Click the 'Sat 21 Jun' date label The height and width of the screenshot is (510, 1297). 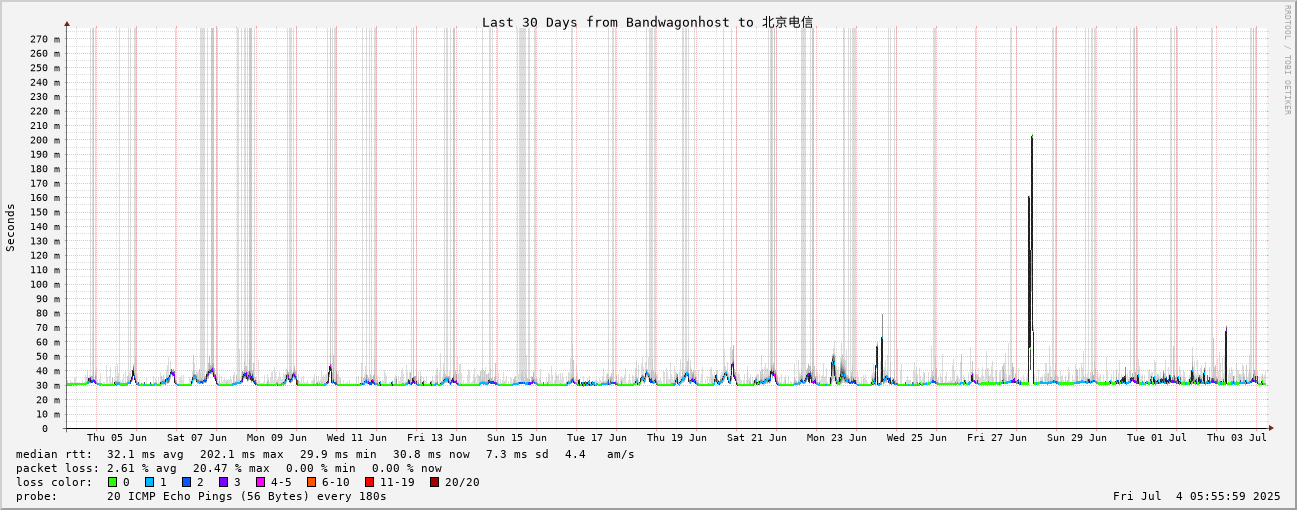(x=757, y=437)
